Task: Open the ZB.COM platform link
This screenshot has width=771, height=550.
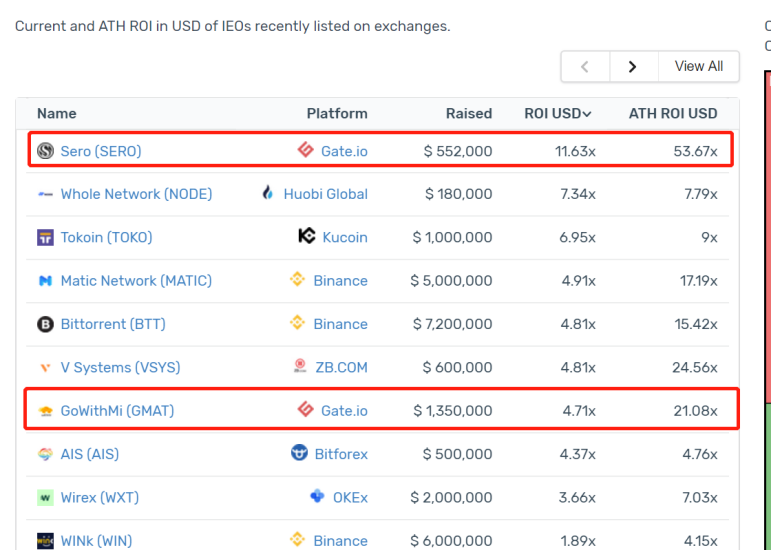Action: 341,368
